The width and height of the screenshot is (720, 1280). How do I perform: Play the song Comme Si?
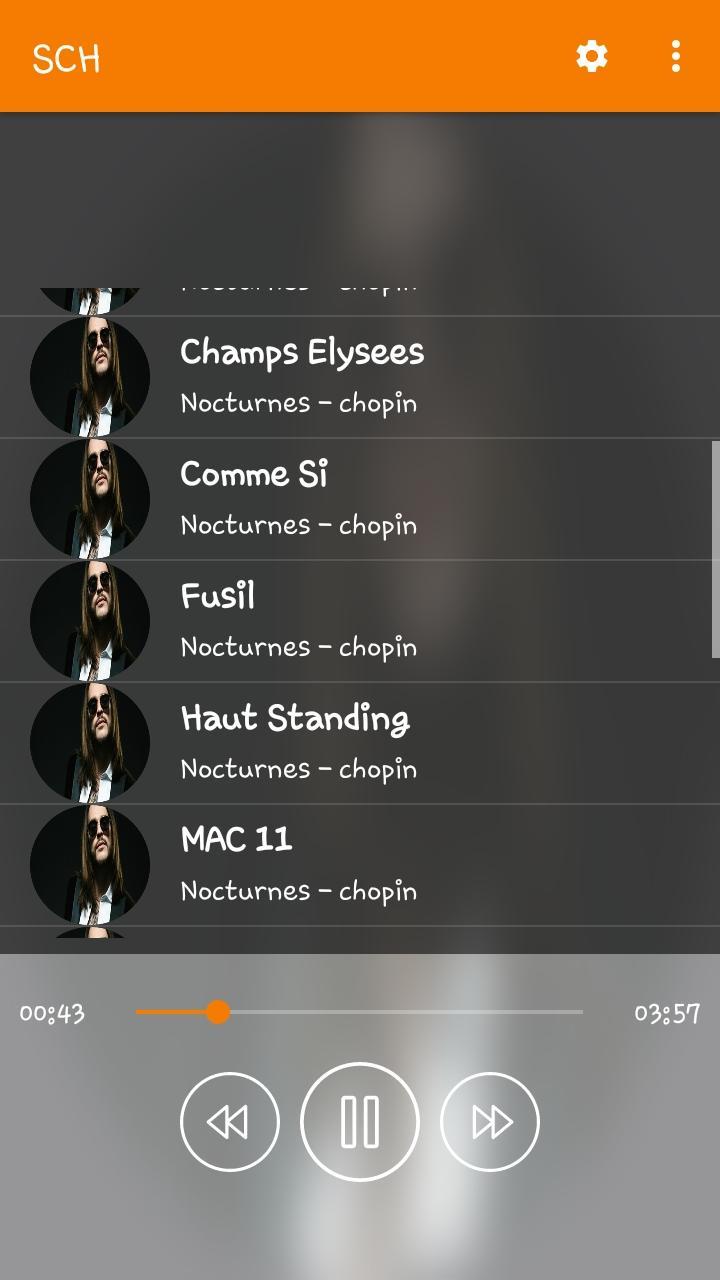coord(360,500)
